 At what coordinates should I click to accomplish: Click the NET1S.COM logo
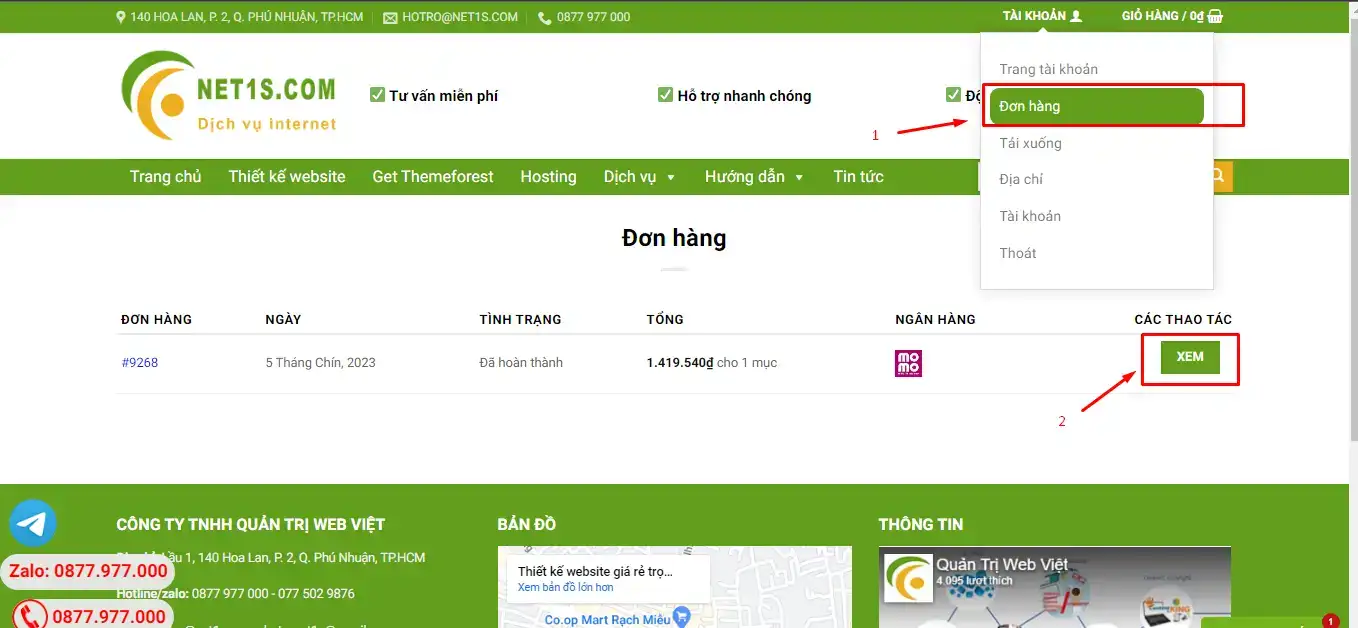click(x=228, y=93)
